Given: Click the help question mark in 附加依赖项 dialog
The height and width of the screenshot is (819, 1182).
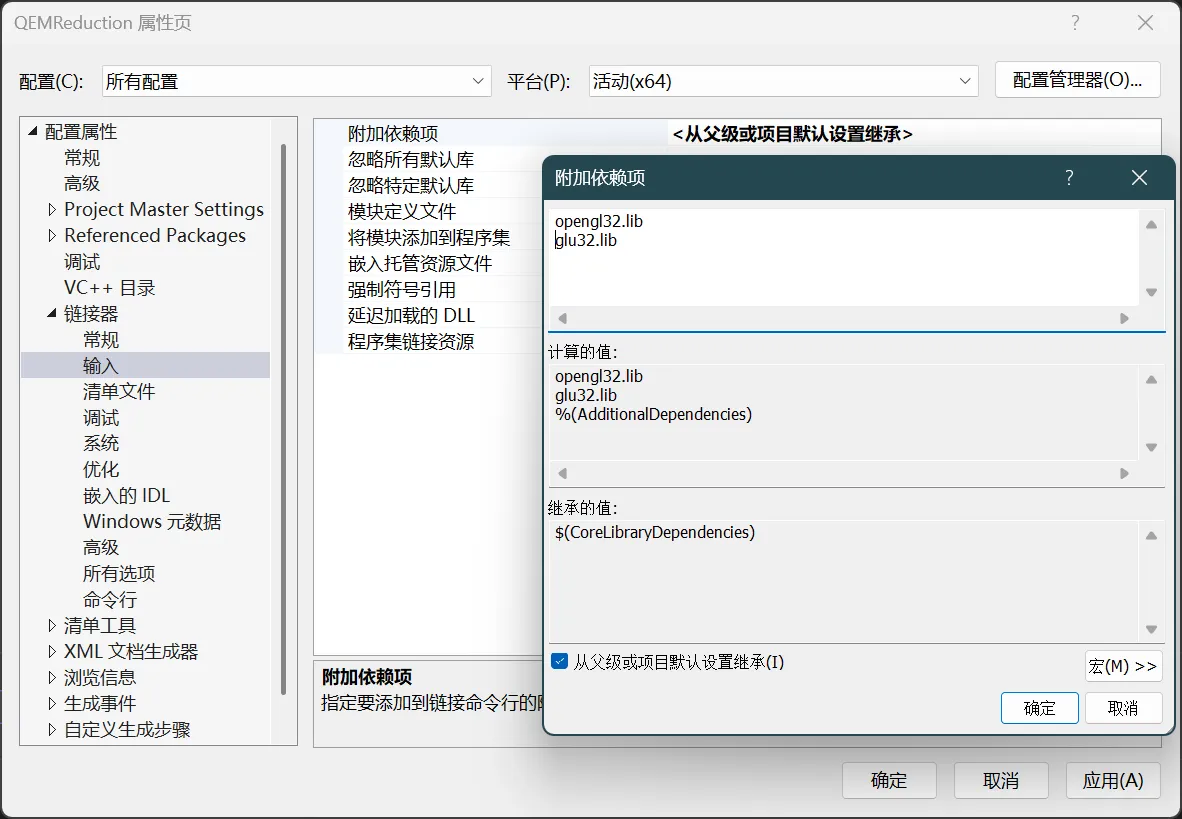Looking at the screenshot, I should click(1069, 178).
